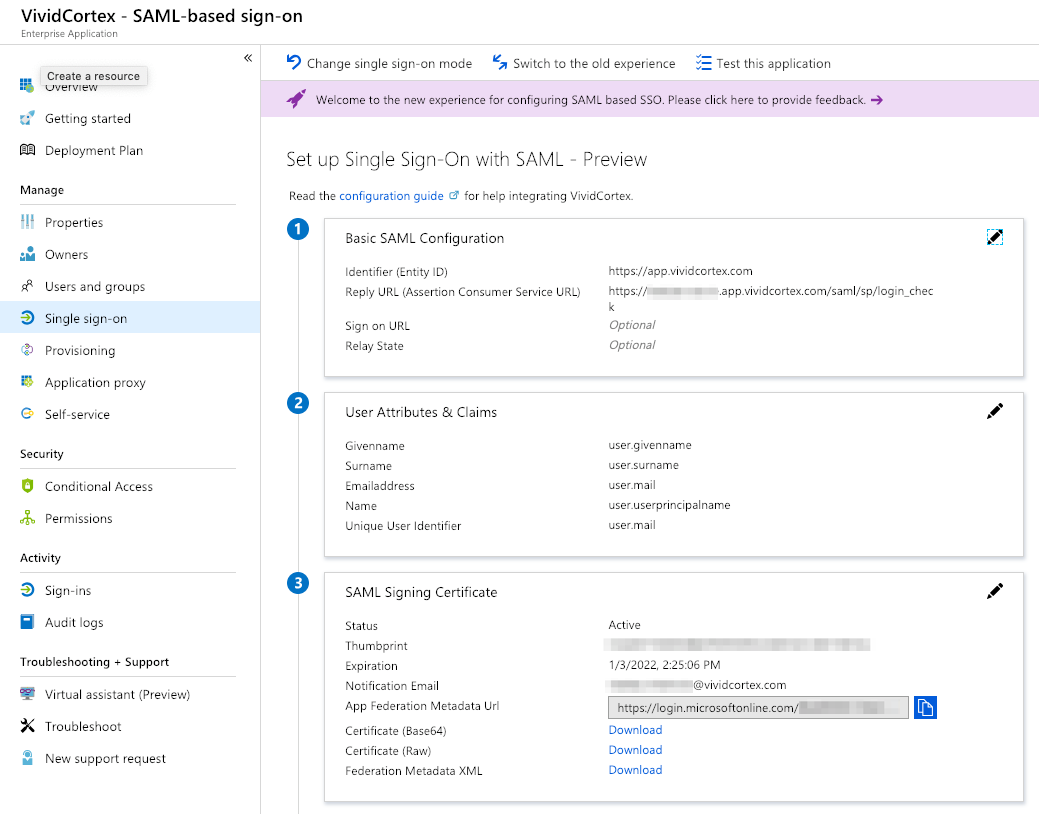Click Test this application
This screenshot has width=1039, height=814.
coord(763,63)
